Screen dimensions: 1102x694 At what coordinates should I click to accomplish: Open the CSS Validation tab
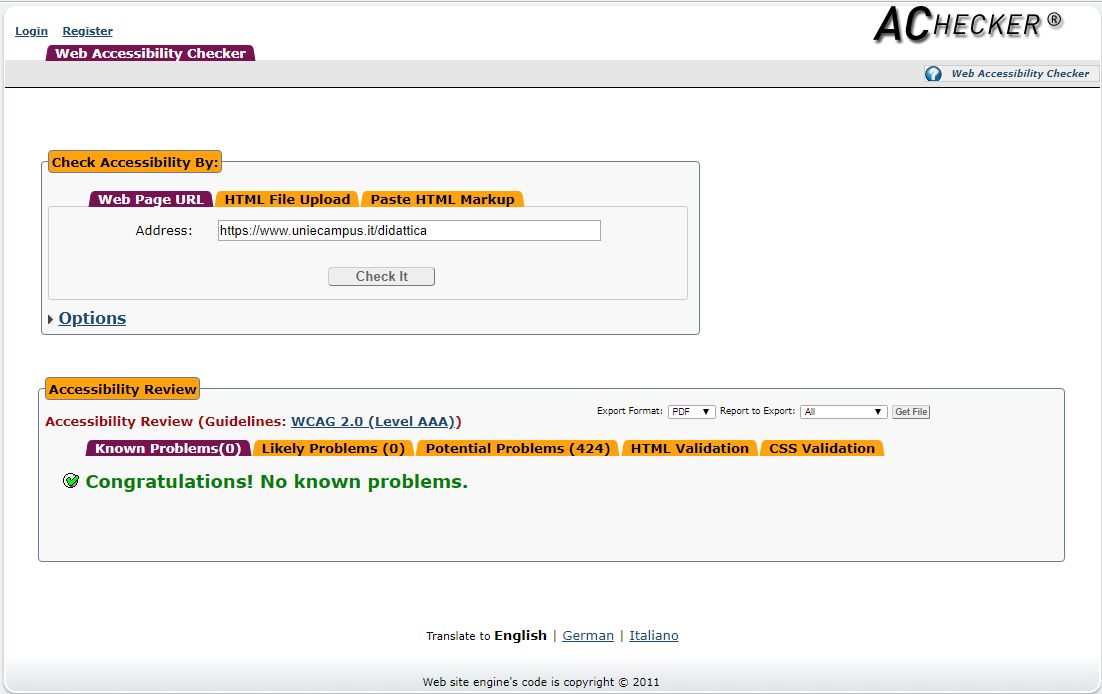tap(821, 448)
